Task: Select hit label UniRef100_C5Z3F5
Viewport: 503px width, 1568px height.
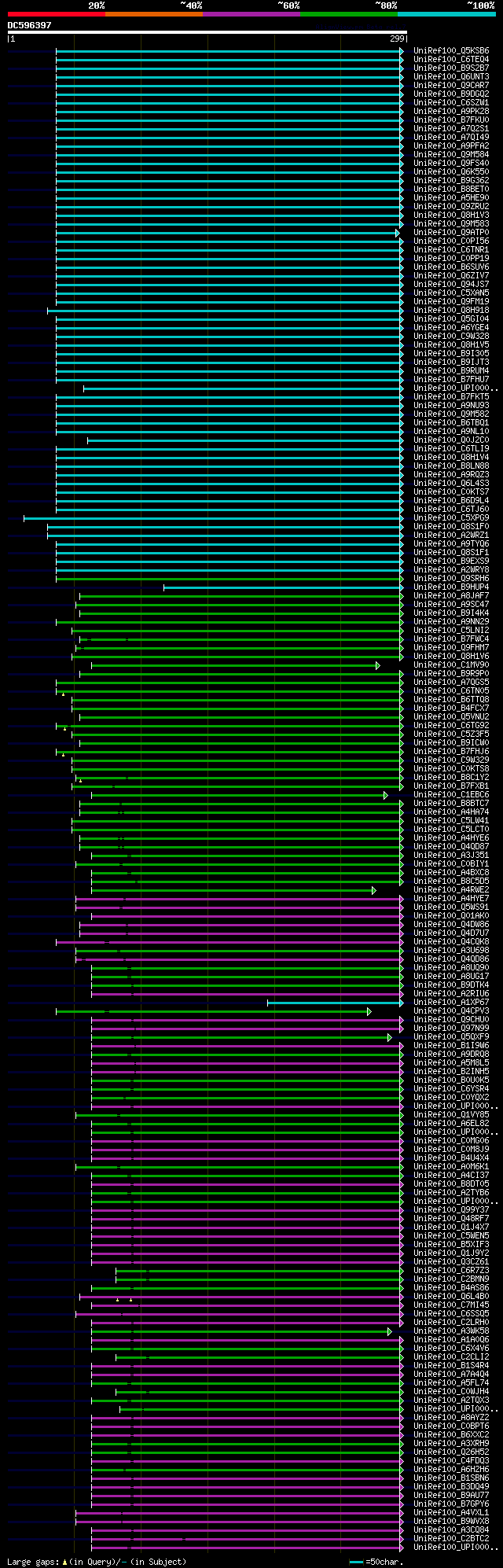Action: 451,734
